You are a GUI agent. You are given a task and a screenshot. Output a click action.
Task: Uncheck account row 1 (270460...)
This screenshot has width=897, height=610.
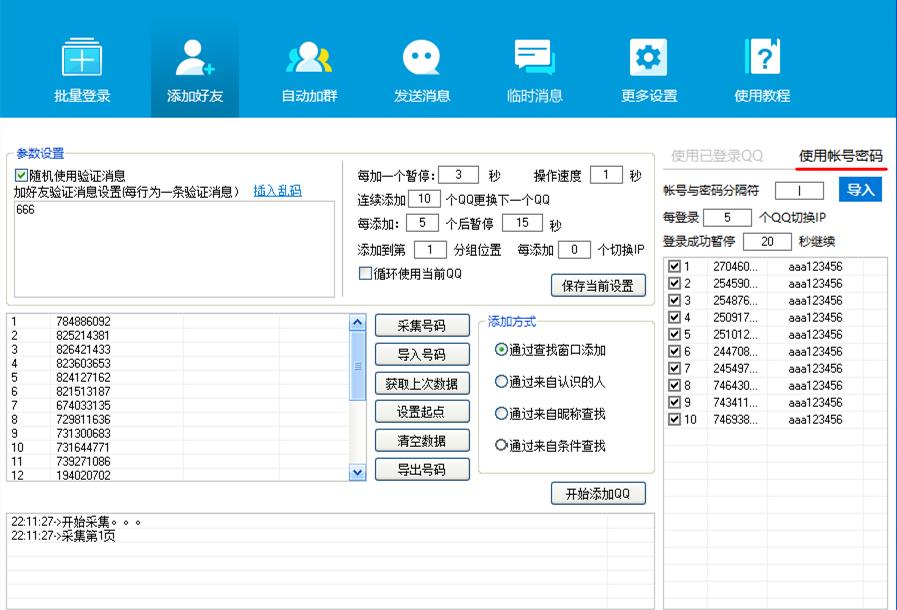pos(674,266)
